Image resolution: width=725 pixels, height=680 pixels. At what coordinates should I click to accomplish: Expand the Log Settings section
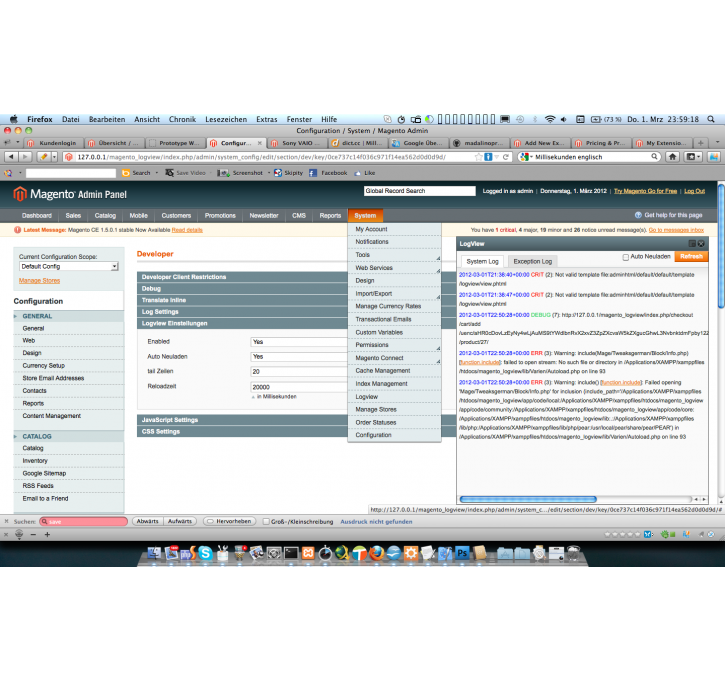242,312
